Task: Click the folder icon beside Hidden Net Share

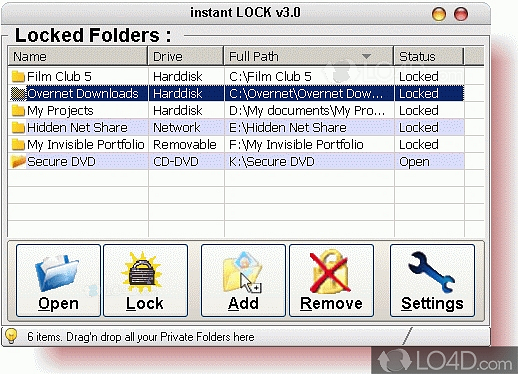Action: click(18, 127)
